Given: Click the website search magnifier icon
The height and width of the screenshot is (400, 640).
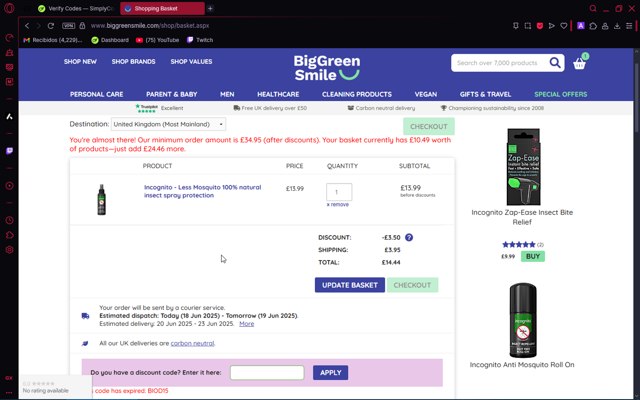Looking at the screenshot, I should (x=555, y=63).
